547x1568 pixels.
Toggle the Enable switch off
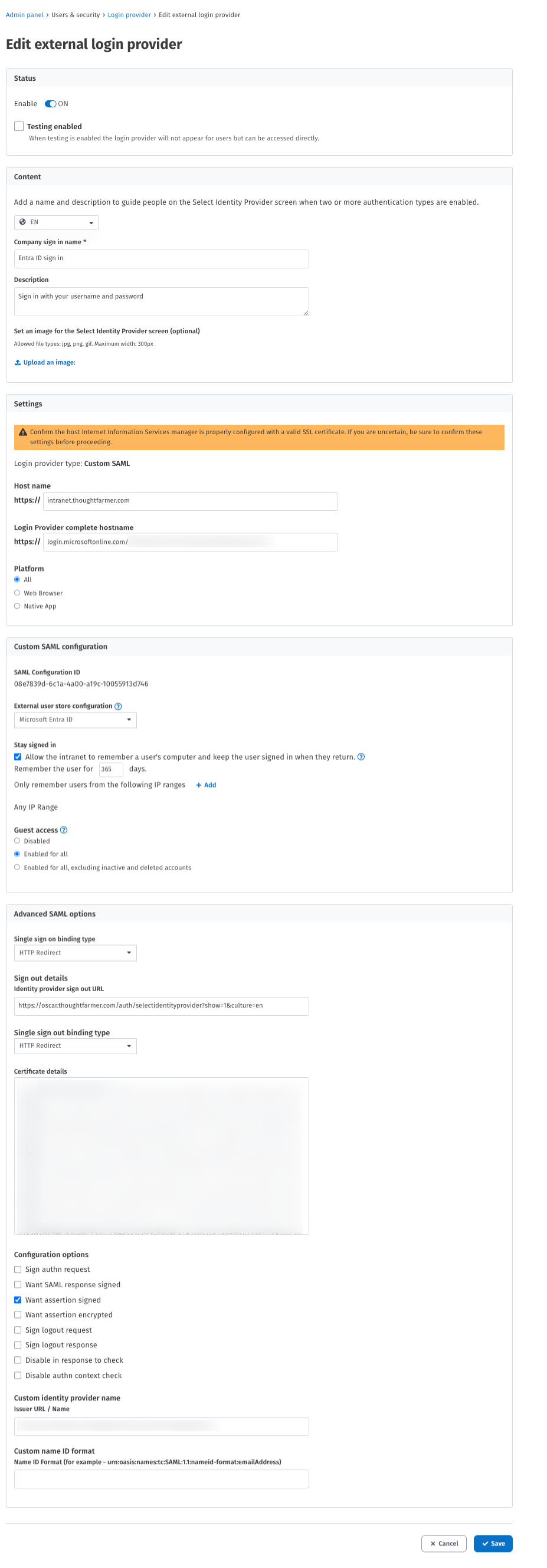51,103
